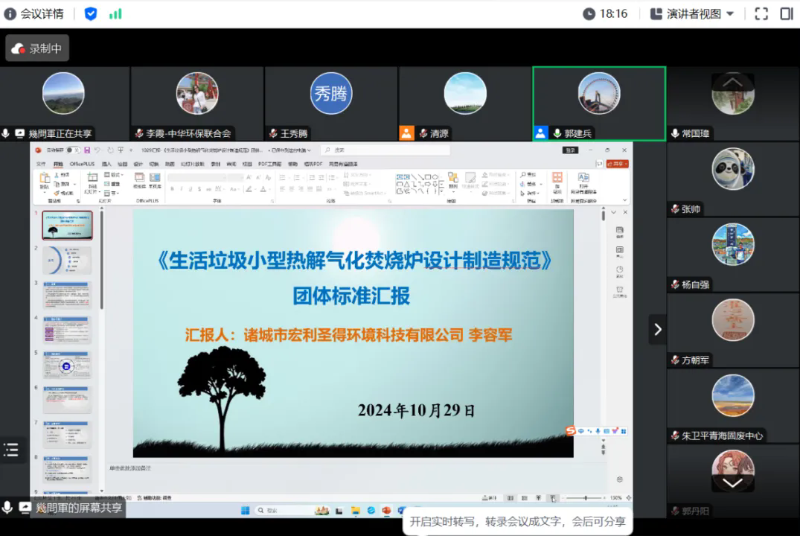
Task: Click the meeting timer clock showing 18:16
Action: (605, 14)
